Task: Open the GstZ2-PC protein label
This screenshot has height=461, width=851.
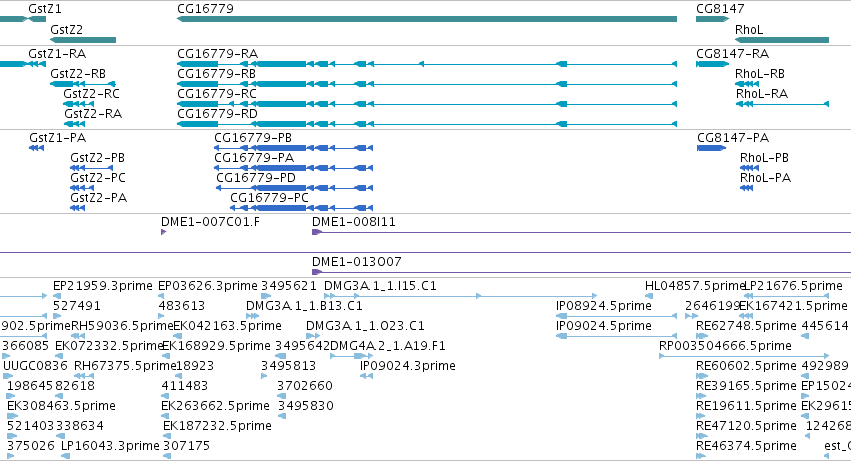Action: click(x=98, y=178)
